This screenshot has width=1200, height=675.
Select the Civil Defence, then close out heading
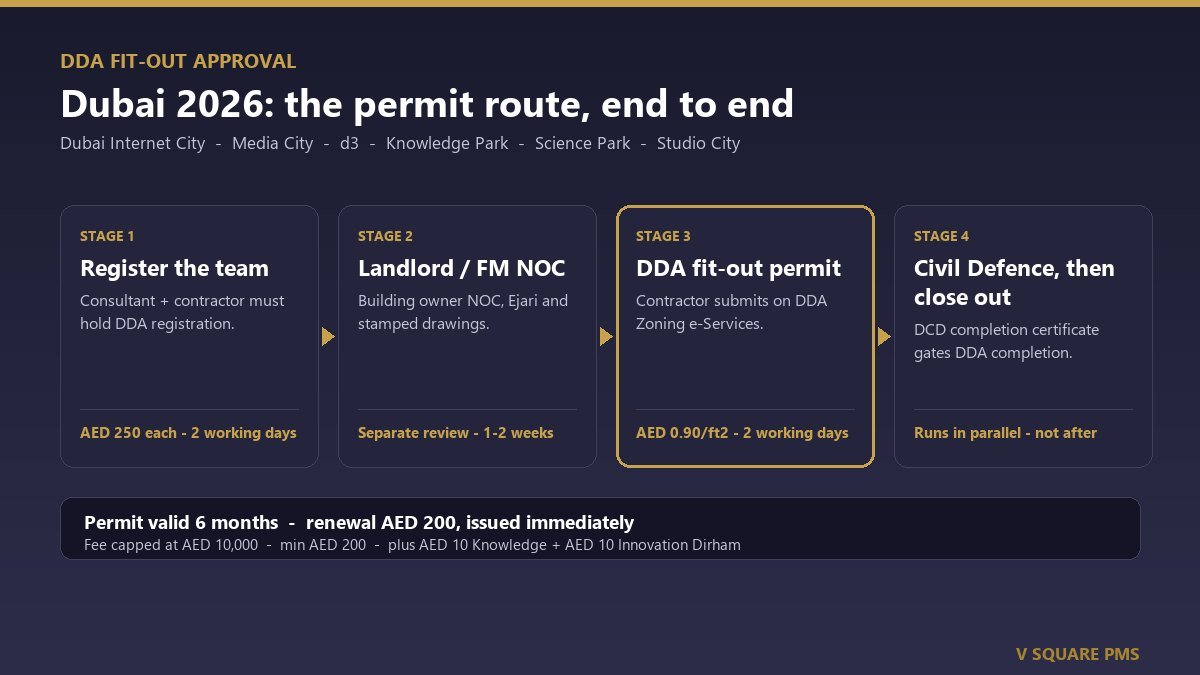coord(1014,283)
